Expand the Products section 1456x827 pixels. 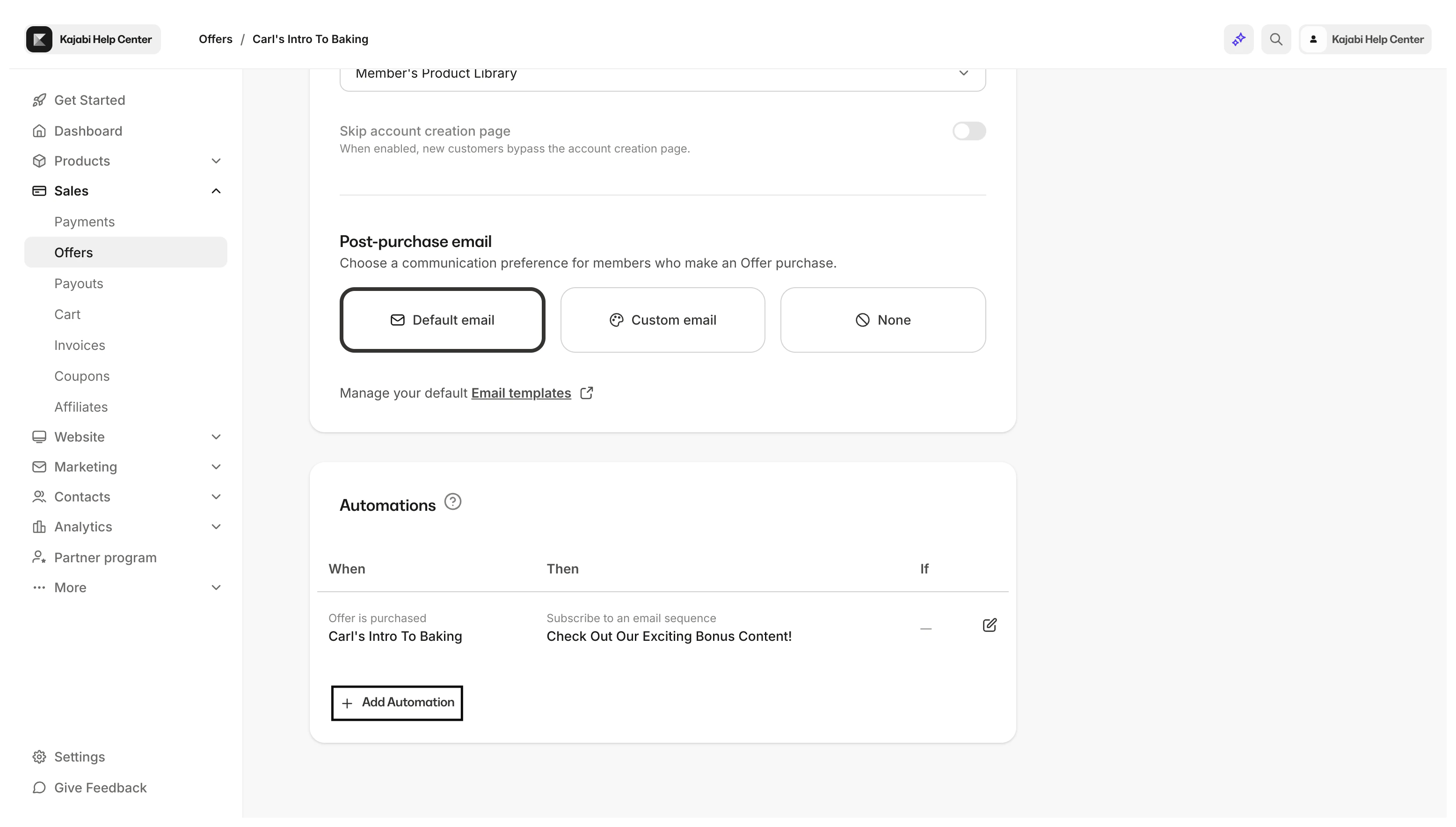[216, 161]
